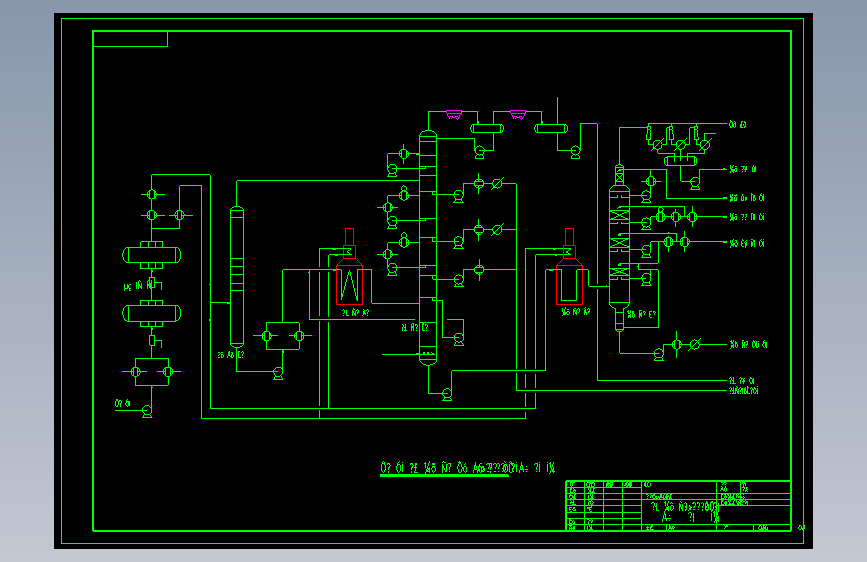867x562 pixels.
Task: Click the pump under the left reflux drum
Action: [x=479, y=152]
